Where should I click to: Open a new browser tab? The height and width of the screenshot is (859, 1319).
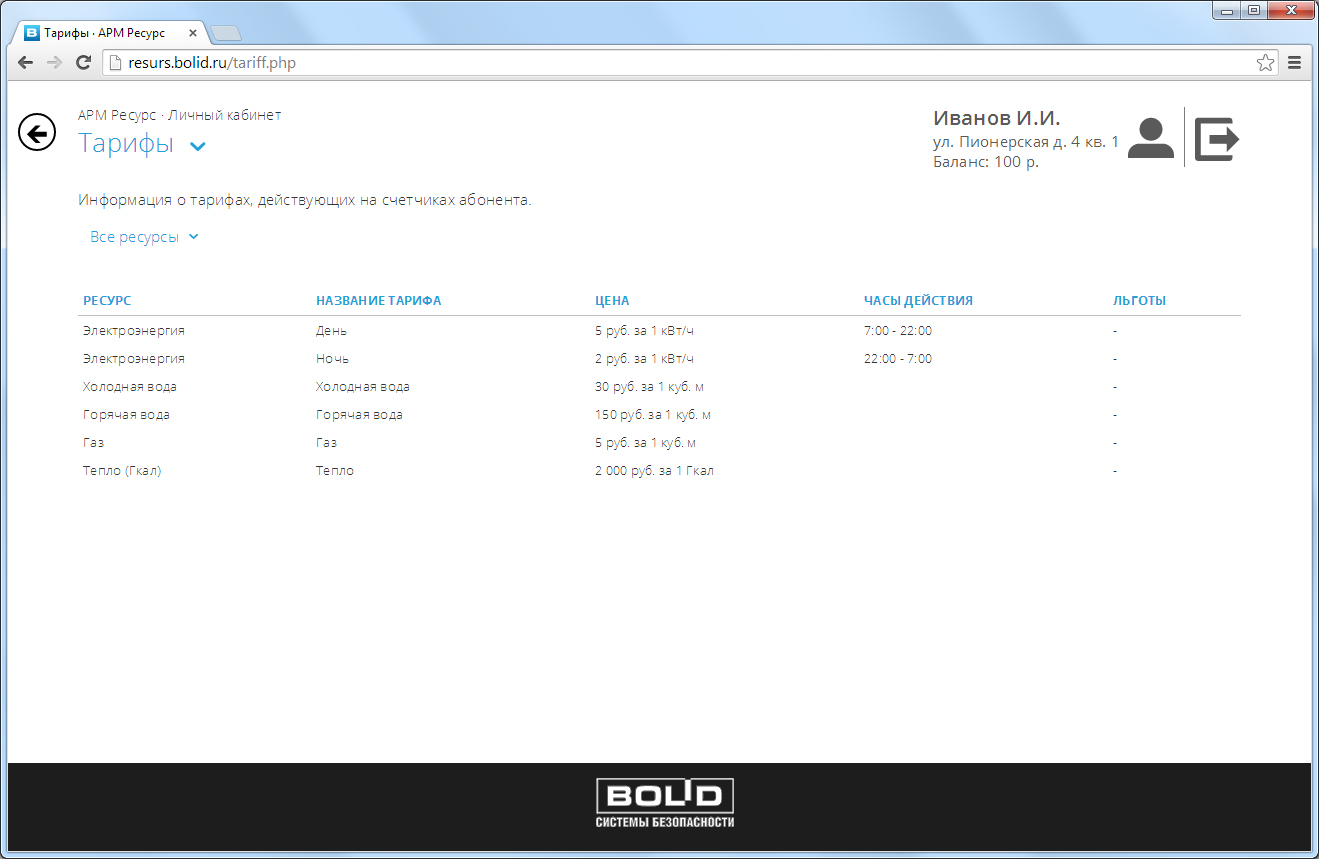coord(227,34)
